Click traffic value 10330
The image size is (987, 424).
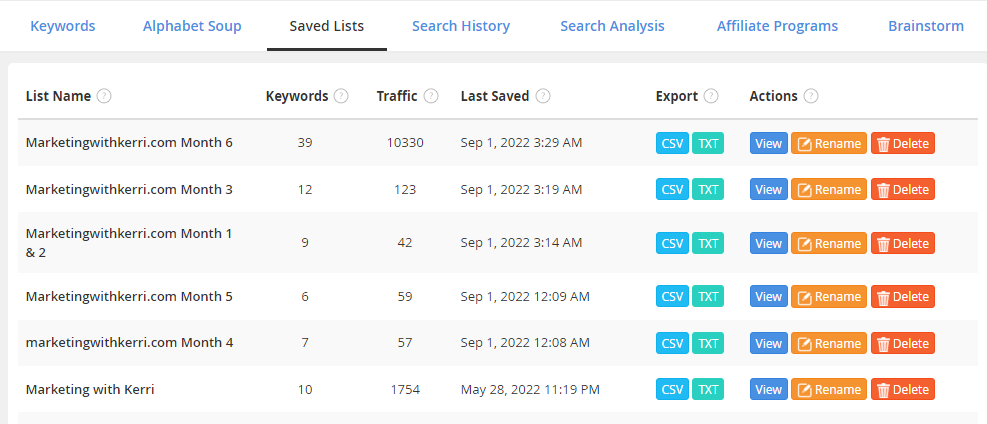[405, 143]
